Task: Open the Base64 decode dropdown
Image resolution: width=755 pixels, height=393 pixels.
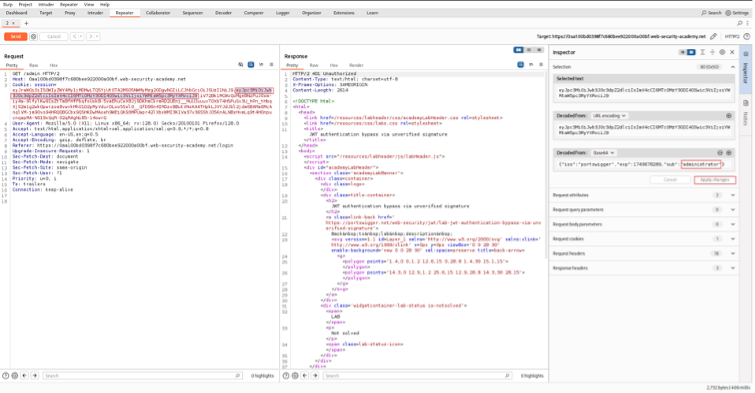Action: [x=604, y=153]
